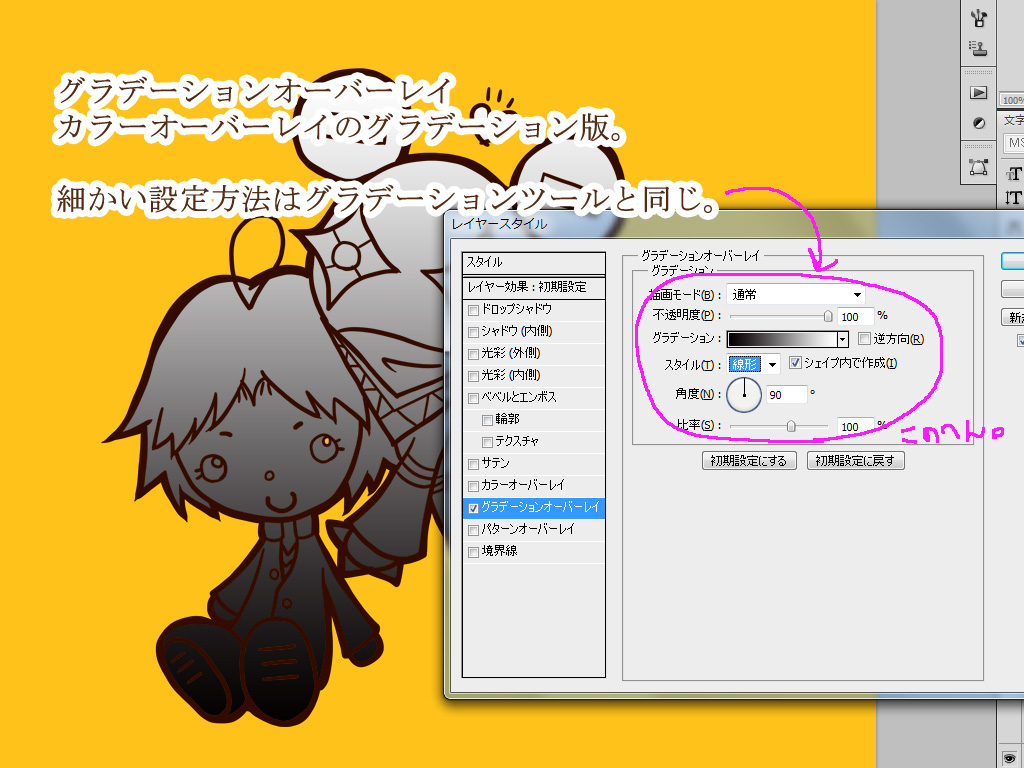The width and height of the screenshot is (1024, 768).
Task: Open the Clone Source stamp panel icon
Action: click(x=979, y=48)
